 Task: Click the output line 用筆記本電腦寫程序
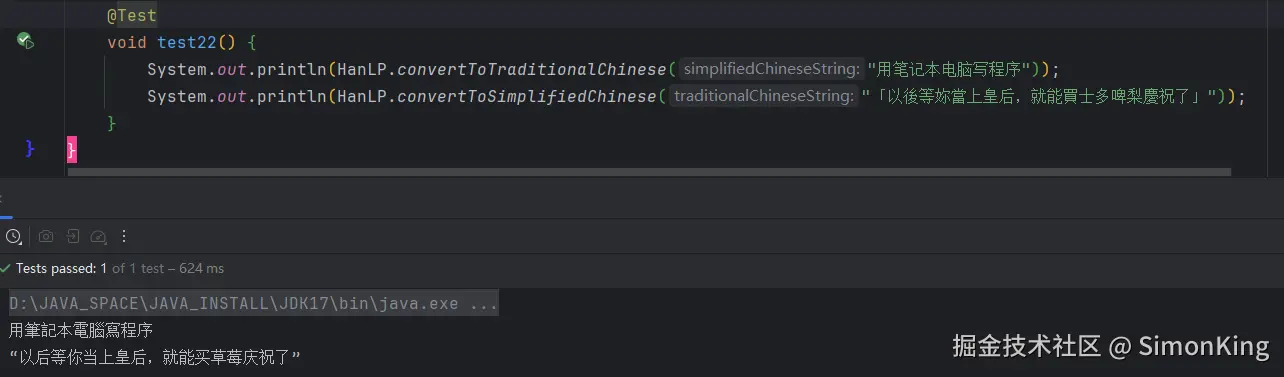tap(81, 330)
